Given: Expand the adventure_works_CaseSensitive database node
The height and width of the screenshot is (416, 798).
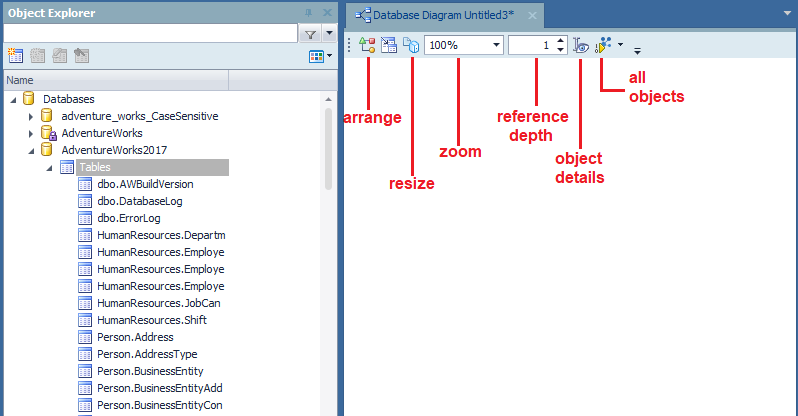Looking at the screenshot, I should point(31,116).
